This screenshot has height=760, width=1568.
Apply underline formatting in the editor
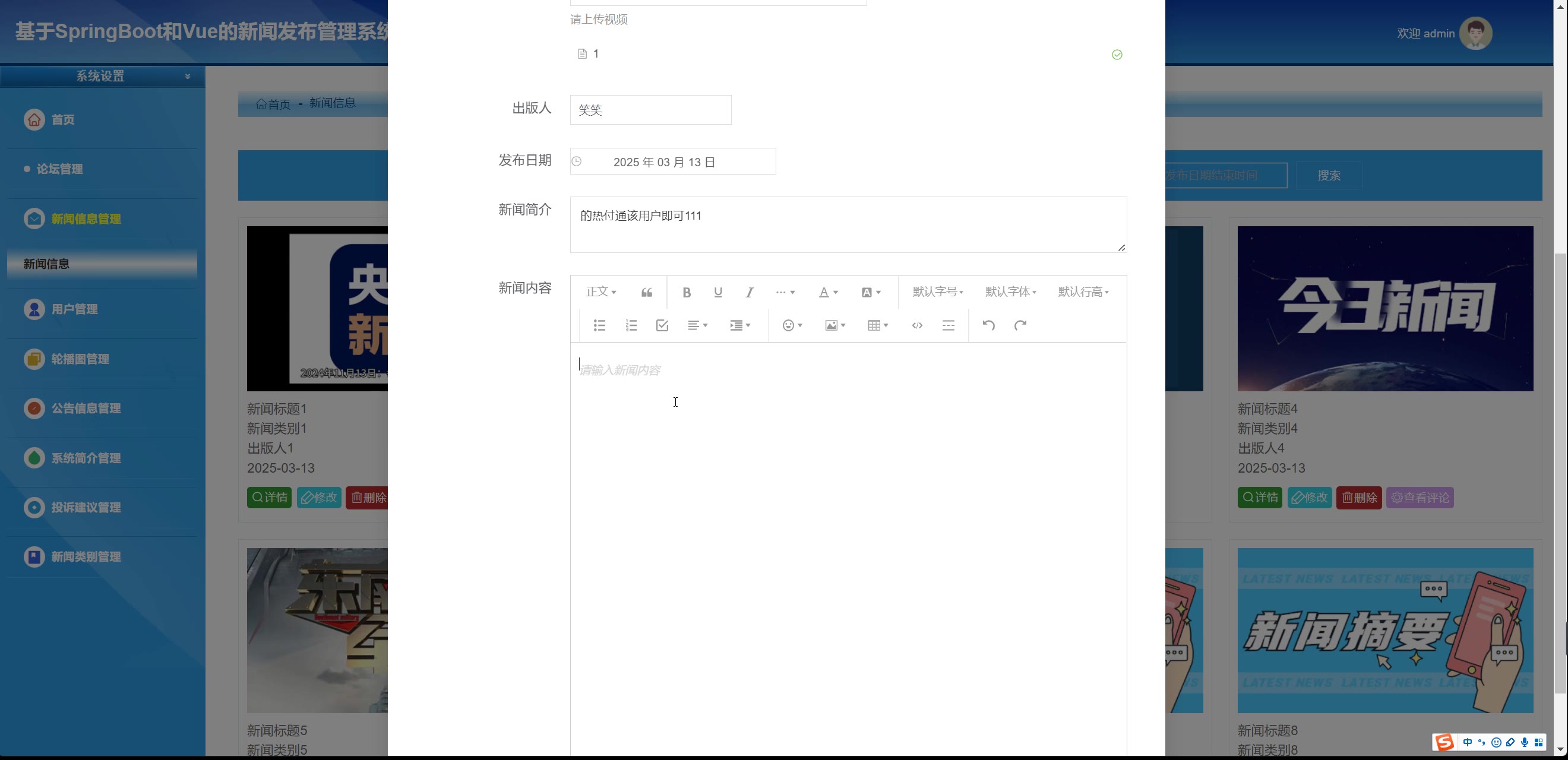point(717,293)
